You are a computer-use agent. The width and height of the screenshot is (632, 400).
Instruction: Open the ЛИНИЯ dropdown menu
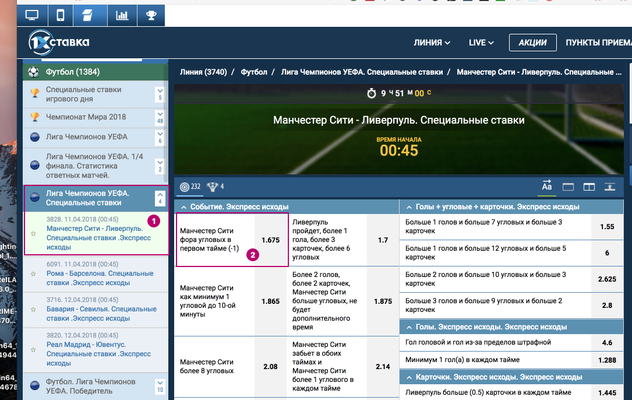coord(432,42)
